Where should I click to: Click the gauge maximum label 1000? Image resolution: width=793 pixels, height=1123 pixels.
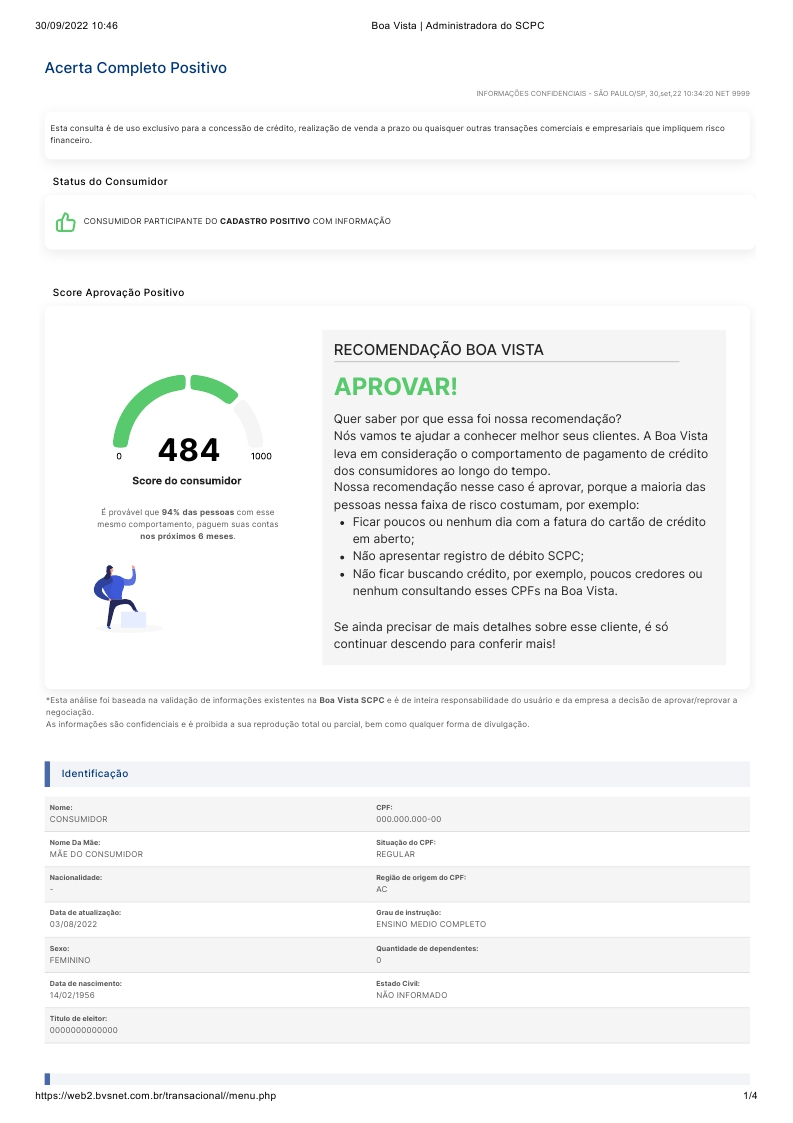(261, 456)
